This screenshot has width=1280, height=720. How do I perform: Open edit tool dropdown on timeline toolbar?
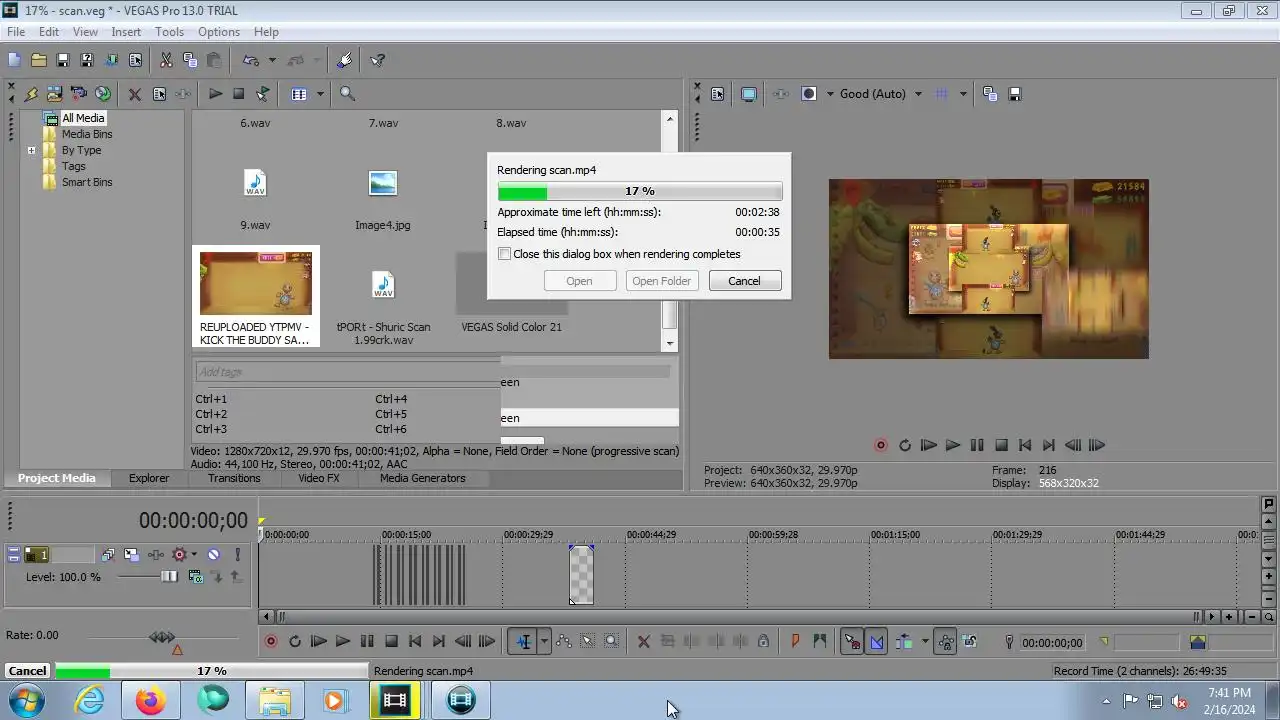(544, 642)
